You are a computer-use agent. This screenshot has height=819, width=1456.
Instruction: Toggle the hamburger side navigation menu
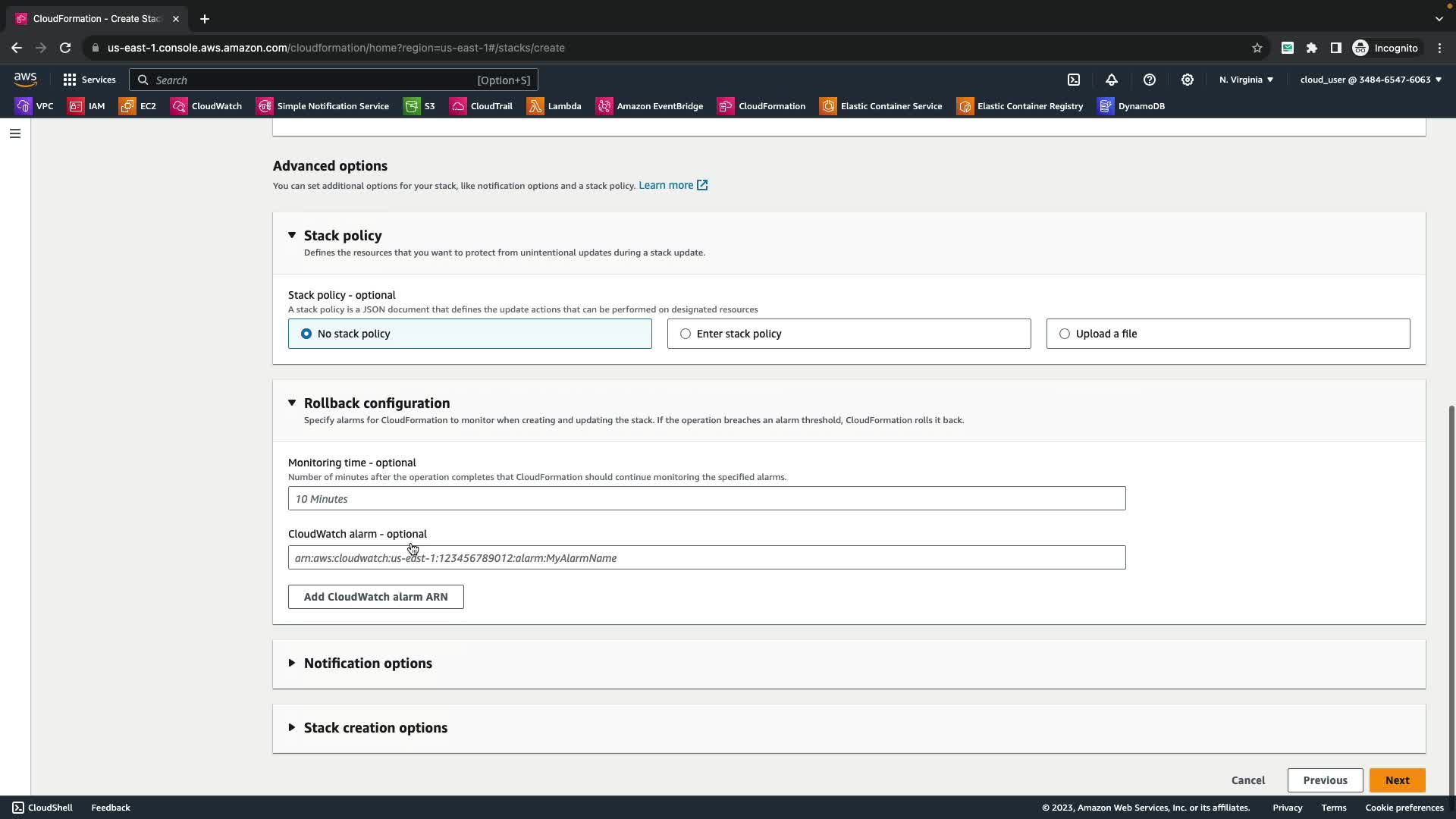point(14,133)
